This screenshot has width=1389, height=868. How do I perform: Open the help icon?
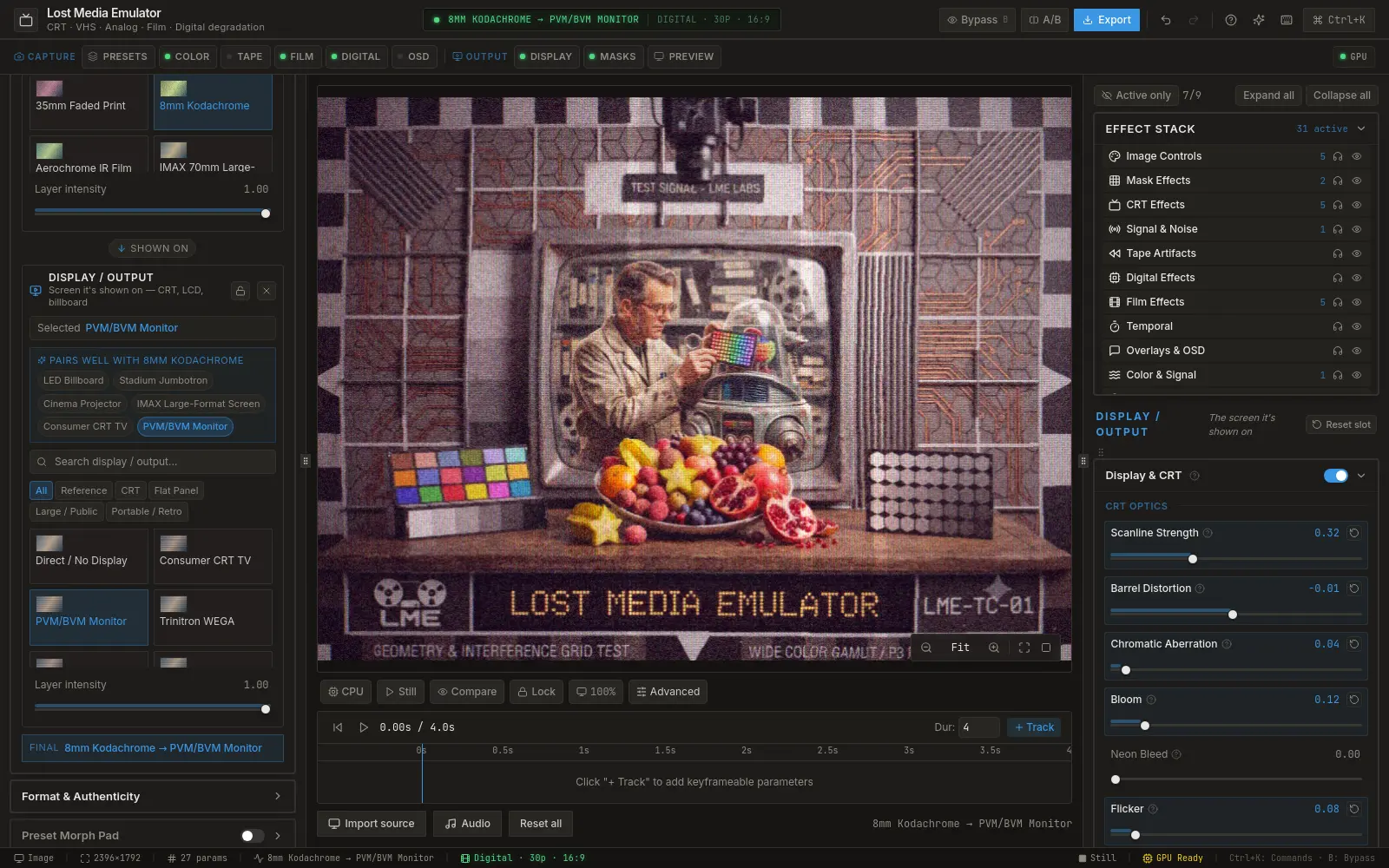click(1231, 20)
